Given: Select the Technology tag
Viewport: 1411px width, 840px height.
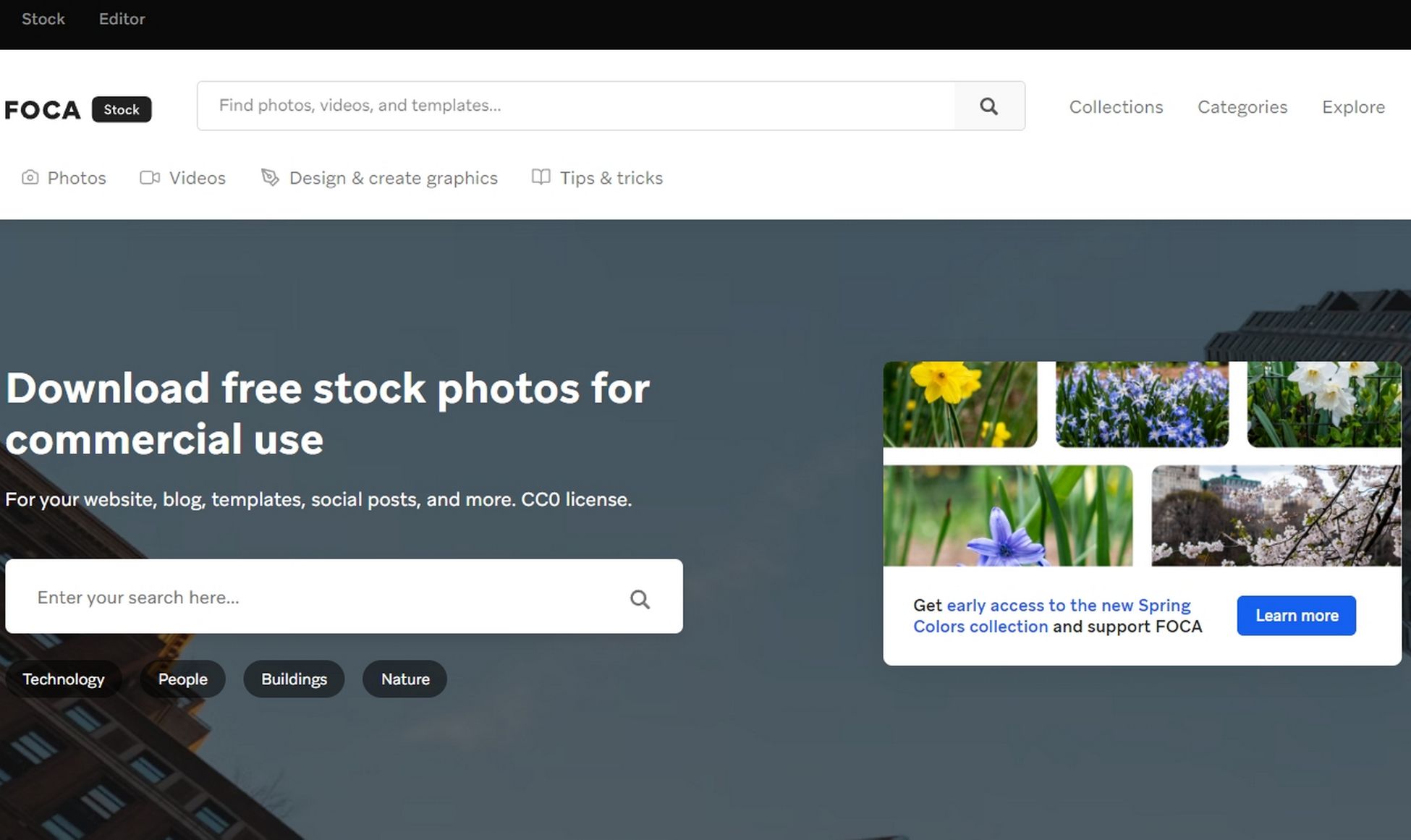Looking at the screenshot, I should point(64,679).
